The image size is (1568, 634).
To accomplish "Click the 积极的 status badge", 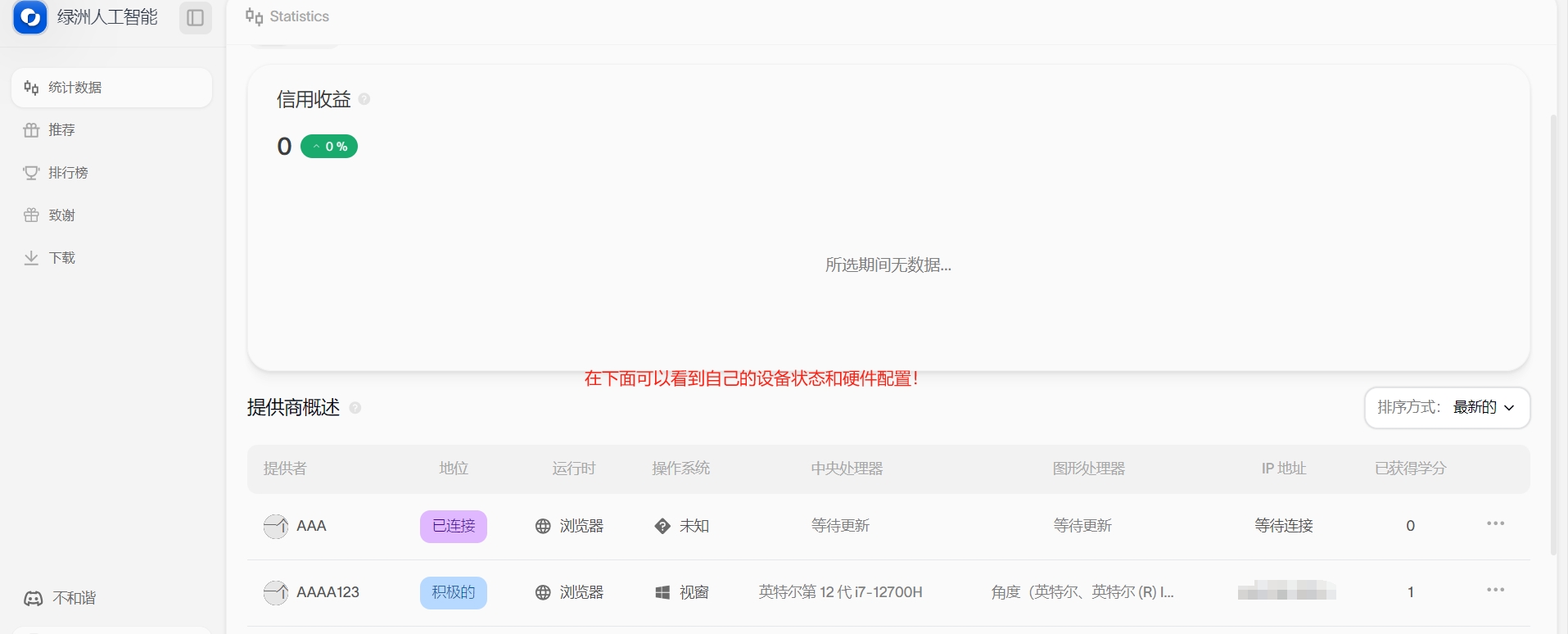I will coord(454,592).
